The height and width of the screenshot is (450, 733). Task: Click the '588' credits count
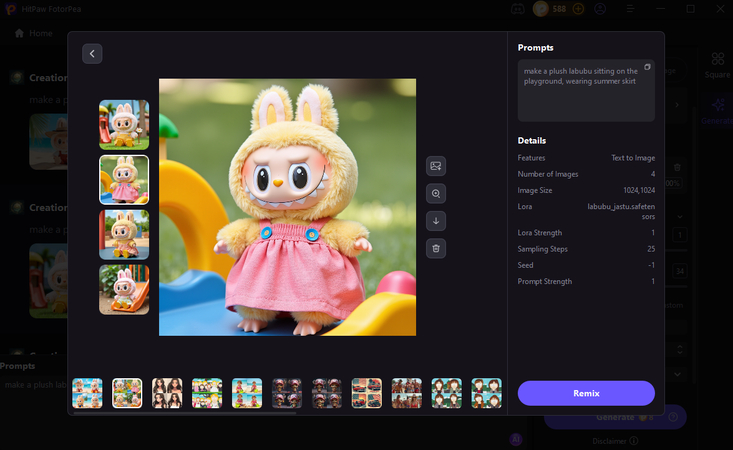(x=559, y=9)
